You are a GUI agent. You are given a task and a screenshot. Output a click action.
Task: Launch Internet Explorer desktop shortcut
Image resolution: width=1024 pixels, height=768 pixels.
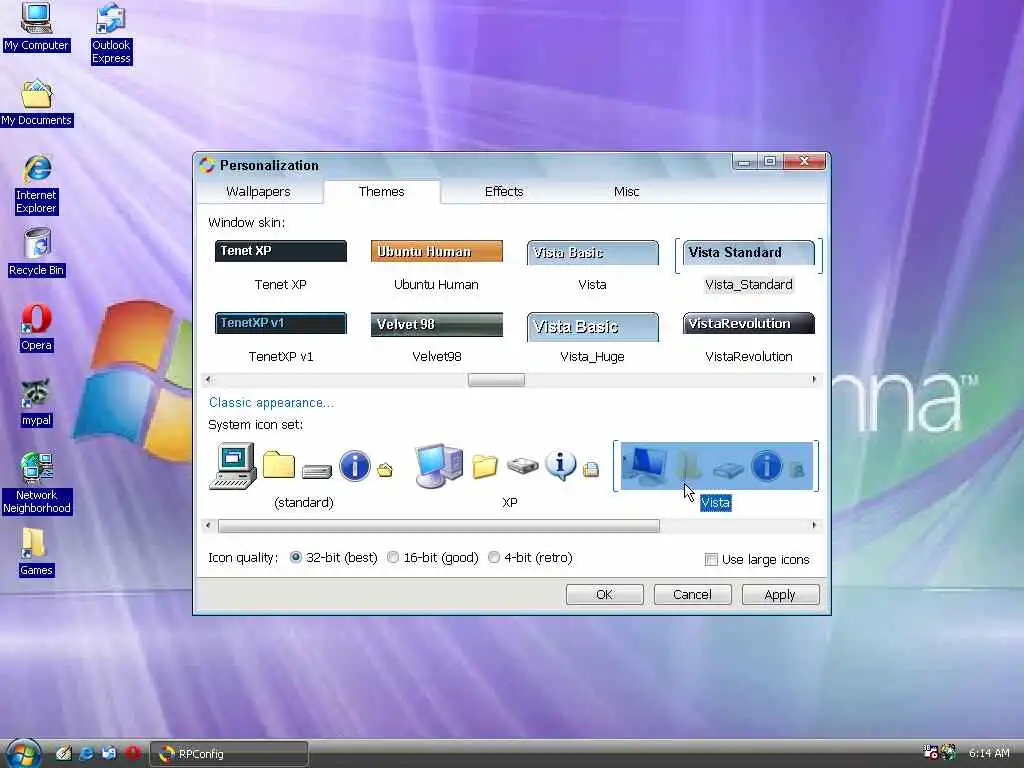tap(37, 184)
